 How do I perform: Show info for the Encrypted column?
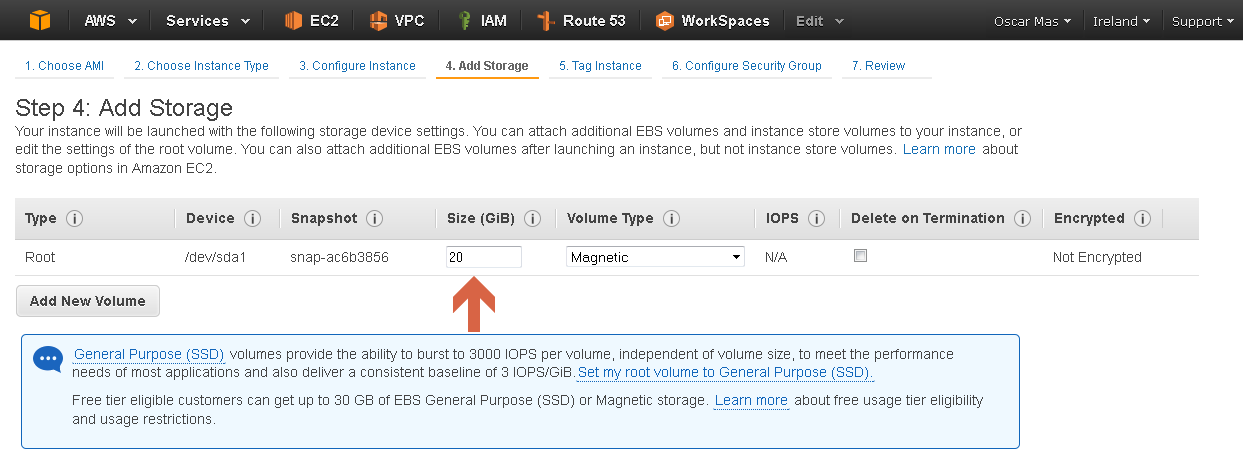pos(1142,219)
